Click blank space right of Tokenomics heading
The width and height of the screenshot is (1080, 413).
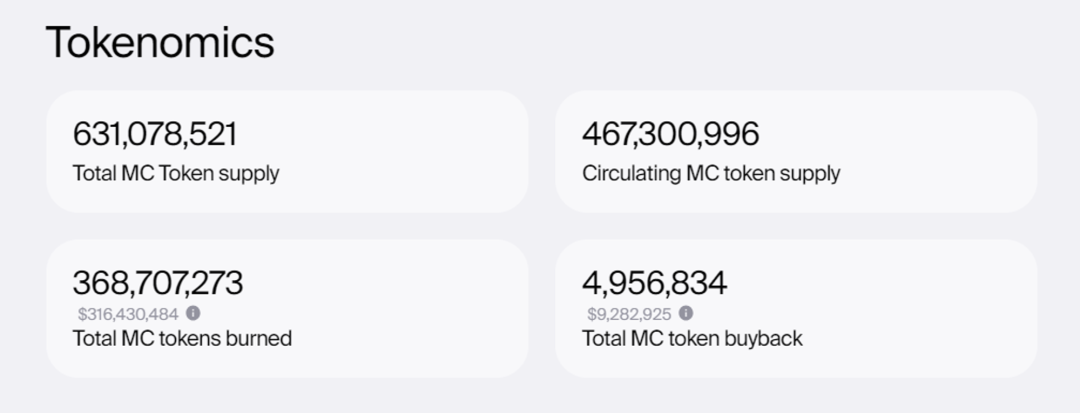click(650, 42)
